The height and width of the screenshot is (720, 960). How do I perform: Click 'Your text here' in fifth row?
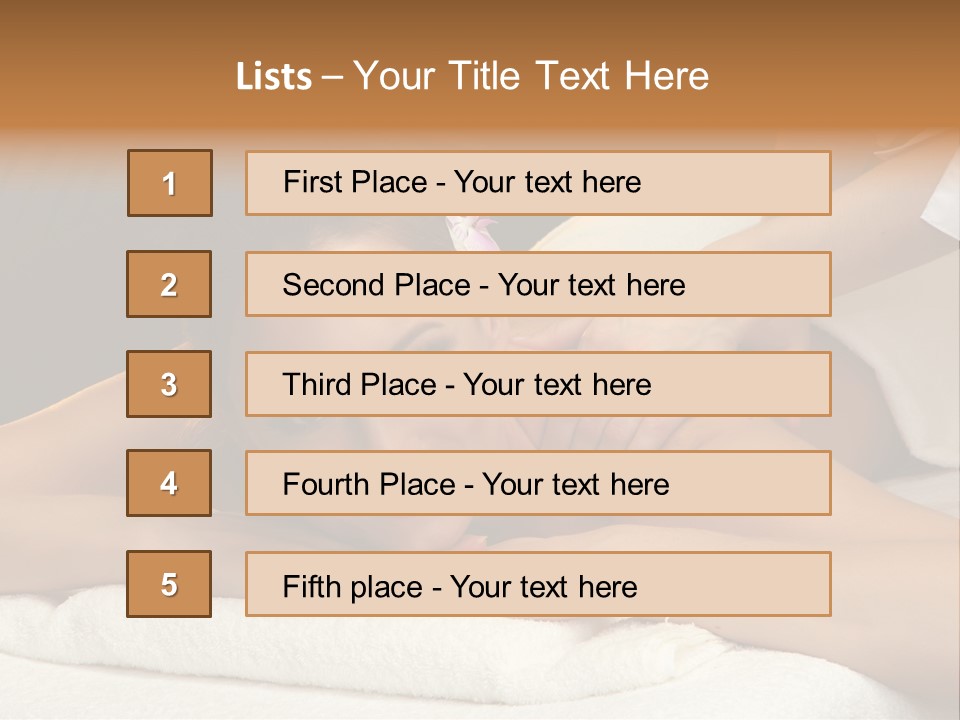pos(543,586)
